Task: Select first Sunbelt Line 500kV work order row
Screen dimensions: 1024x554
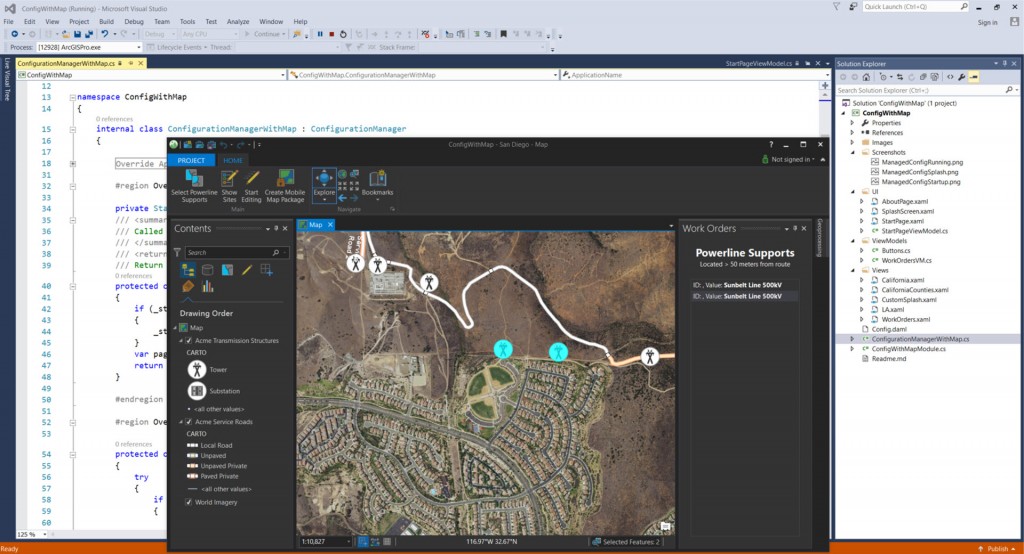Action: [744, 285]
